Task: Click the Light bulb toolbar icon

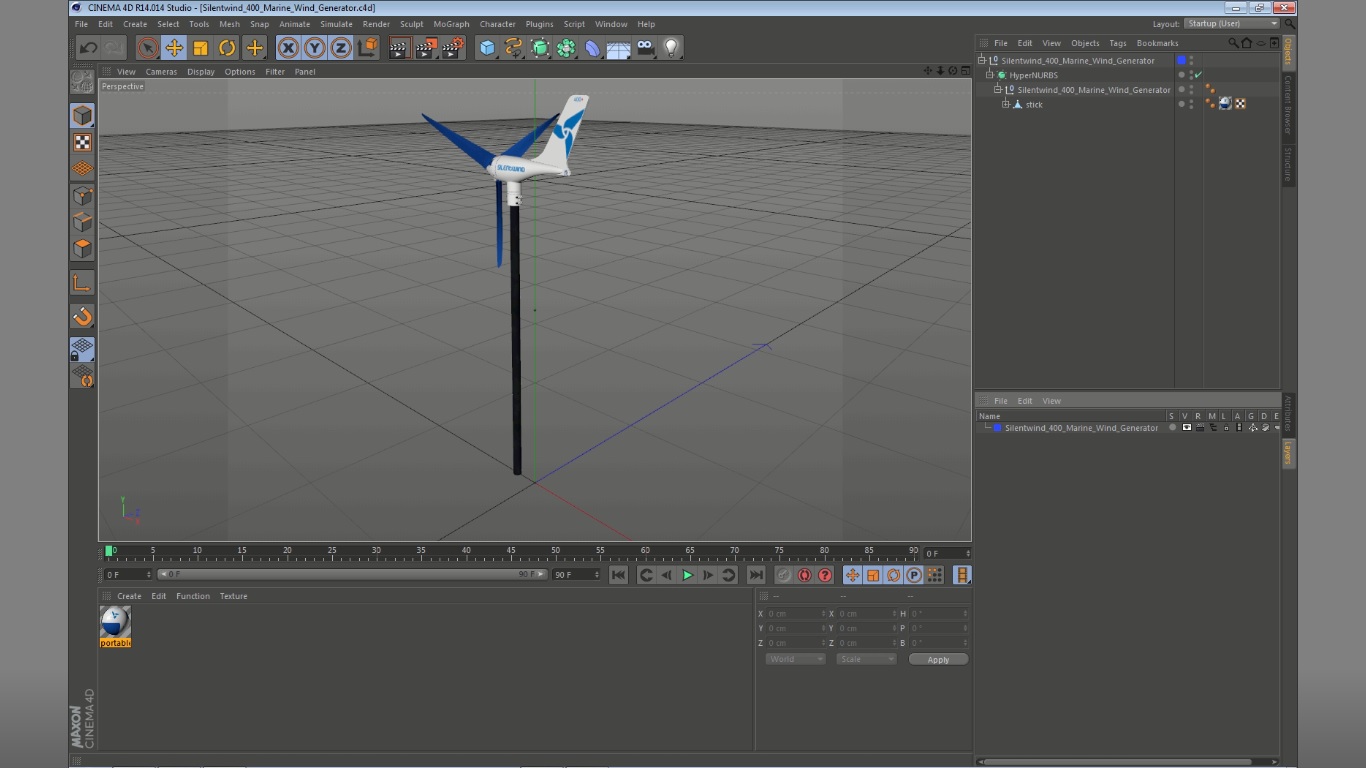Action: (672, 47)
